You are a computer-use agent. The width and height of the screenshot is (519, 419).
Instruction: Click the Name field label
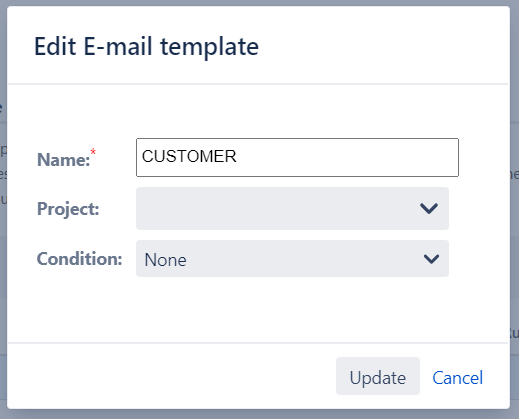63,160
